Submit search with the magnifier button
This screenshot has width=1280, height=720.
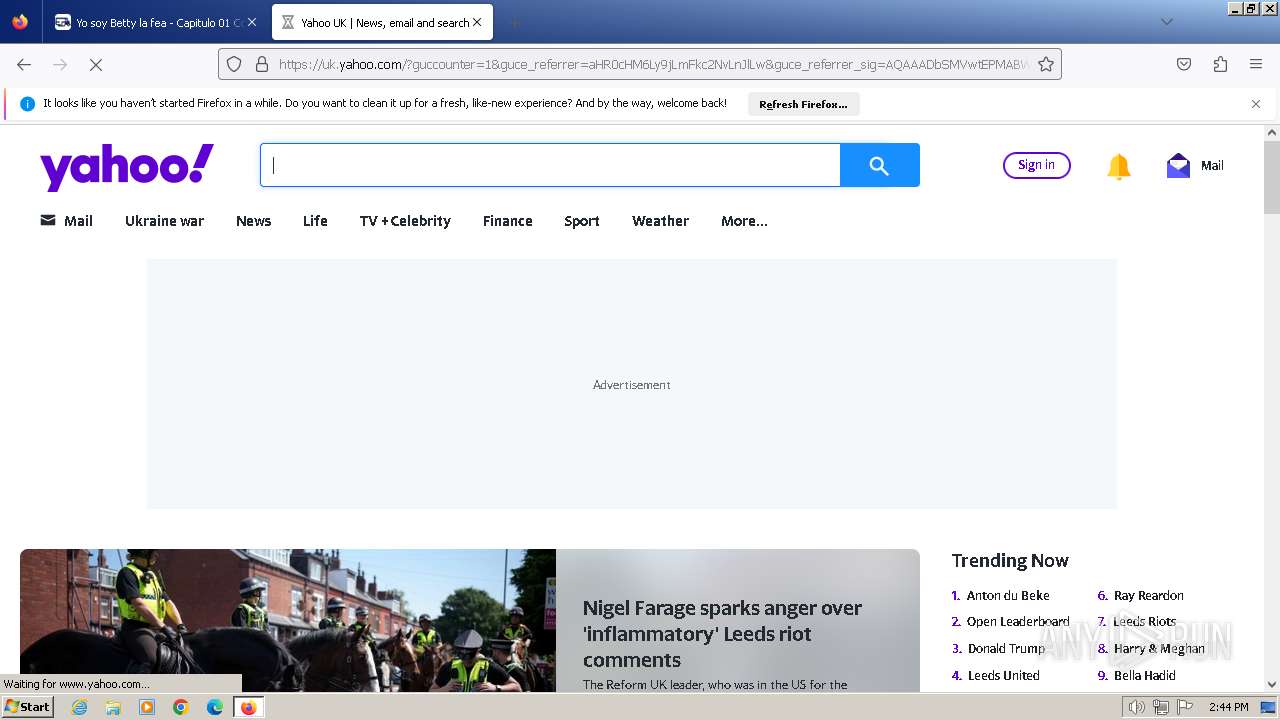880,165
